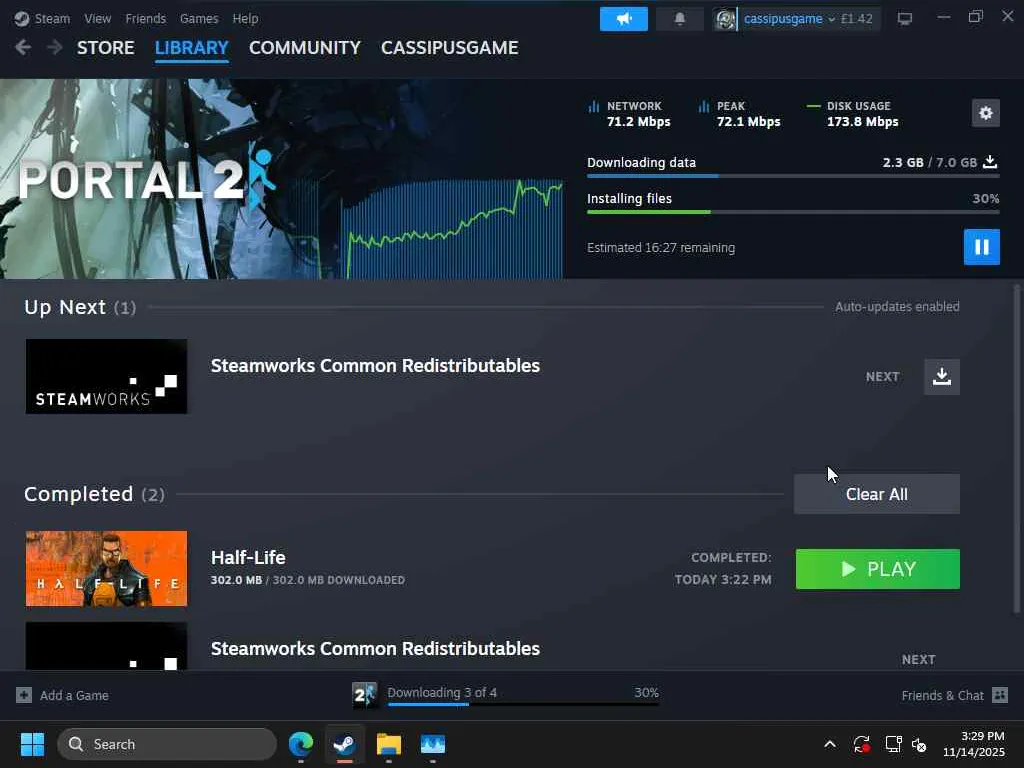Download Steamworks Redistributables now in Up Next
This screenshot has width=1024, height=768.
(x=942, y=377)
